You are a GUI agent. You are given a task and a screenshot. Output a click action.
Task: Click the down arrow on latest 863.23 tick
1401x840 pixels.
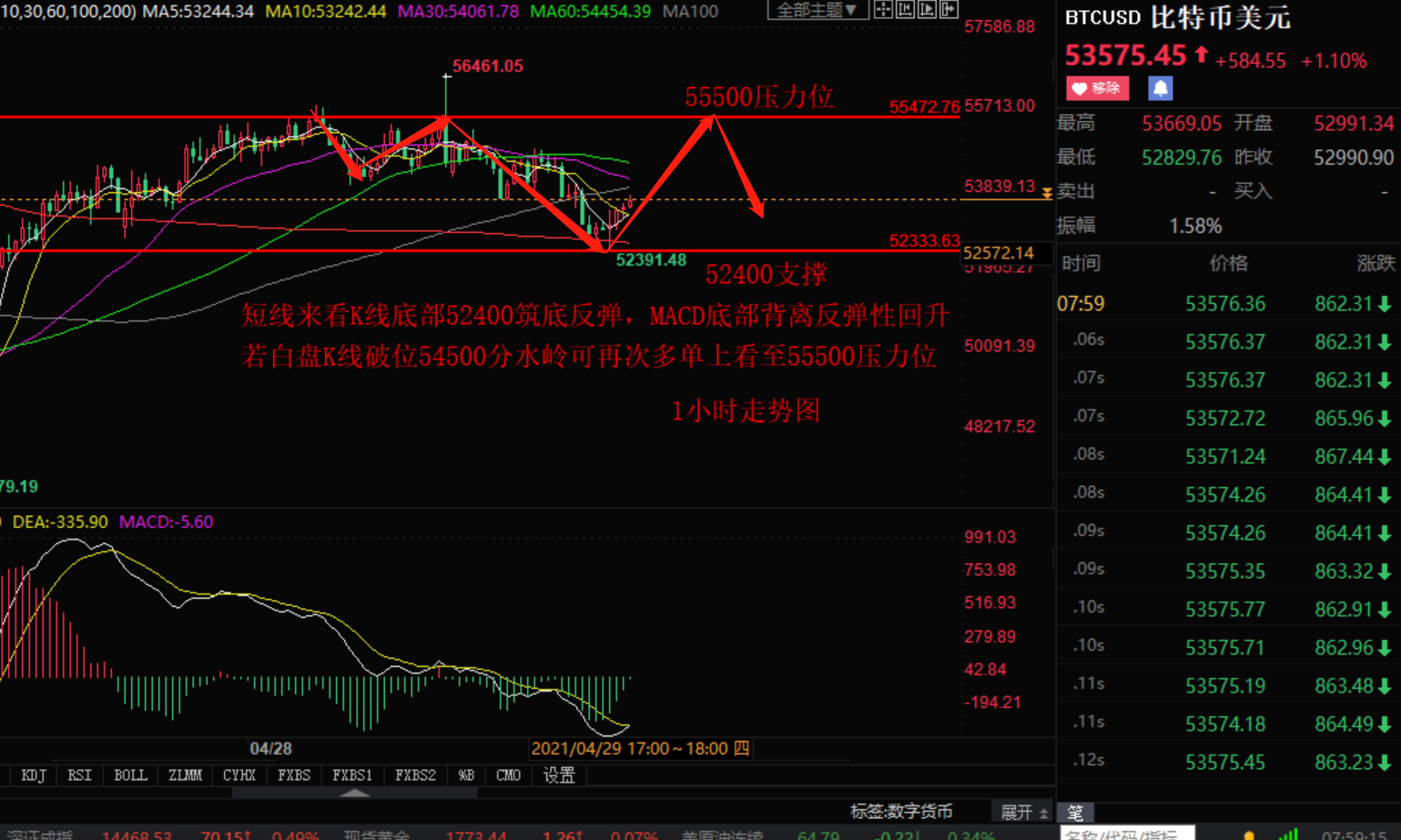tap(1386, 762)
